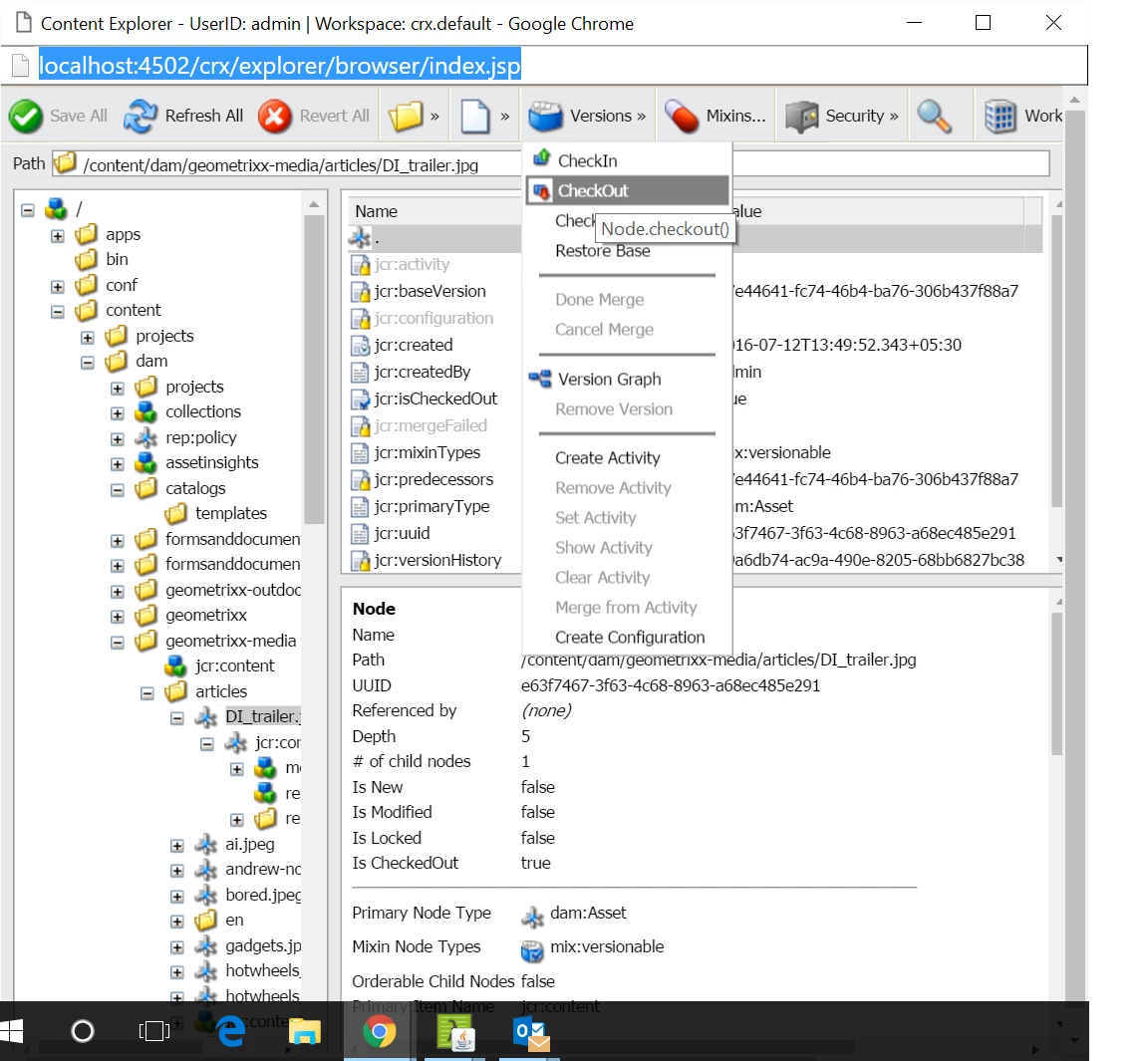Click the Windows Start button
Viewport: 1148px width, 1061px height.
coord(11,1031)
